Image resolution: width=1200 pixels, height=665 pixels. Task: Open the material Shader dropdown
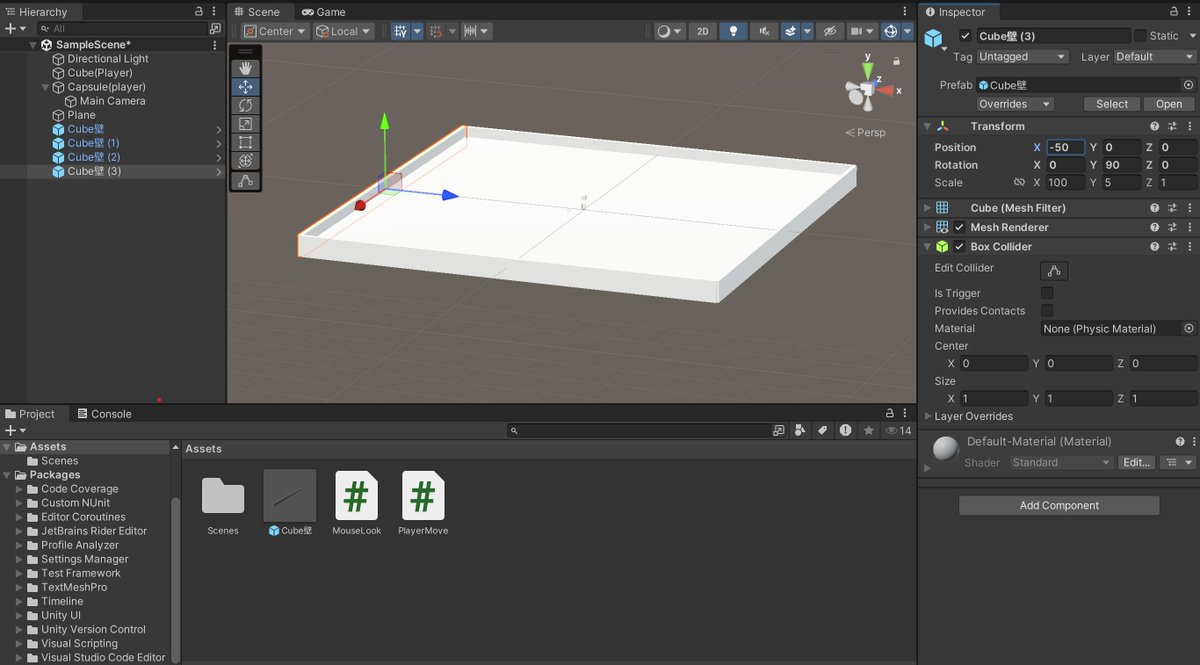[x=1061, y=463]
